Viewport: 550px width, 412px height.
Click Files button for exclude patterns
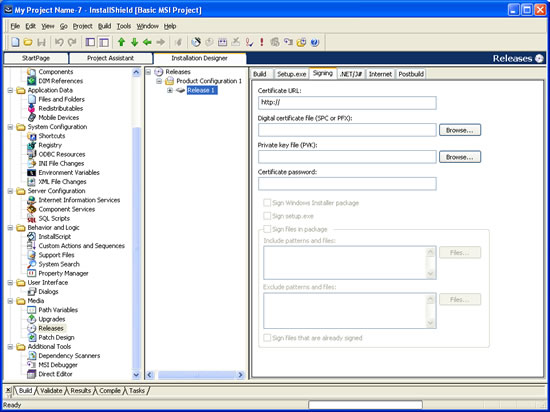[460, 299]
